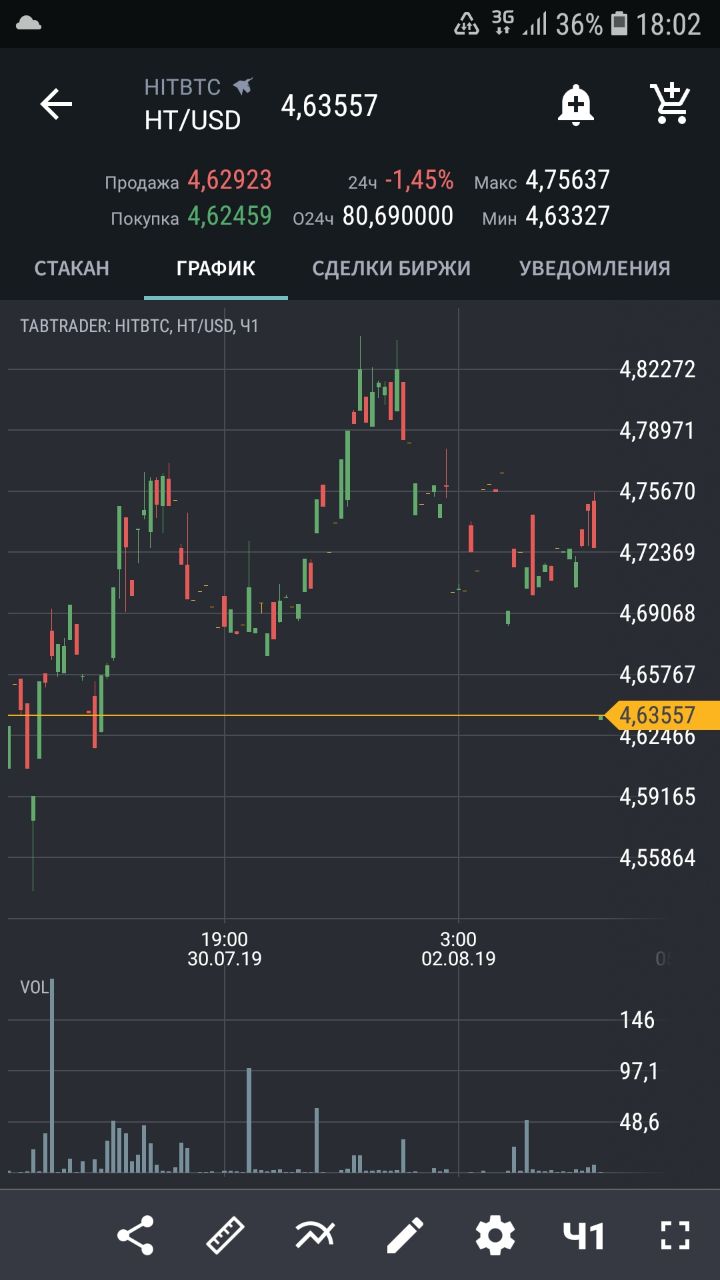Tap the Мин value 4,63327
Viewport: 720px width, 1280px height.
click(568, 216)
